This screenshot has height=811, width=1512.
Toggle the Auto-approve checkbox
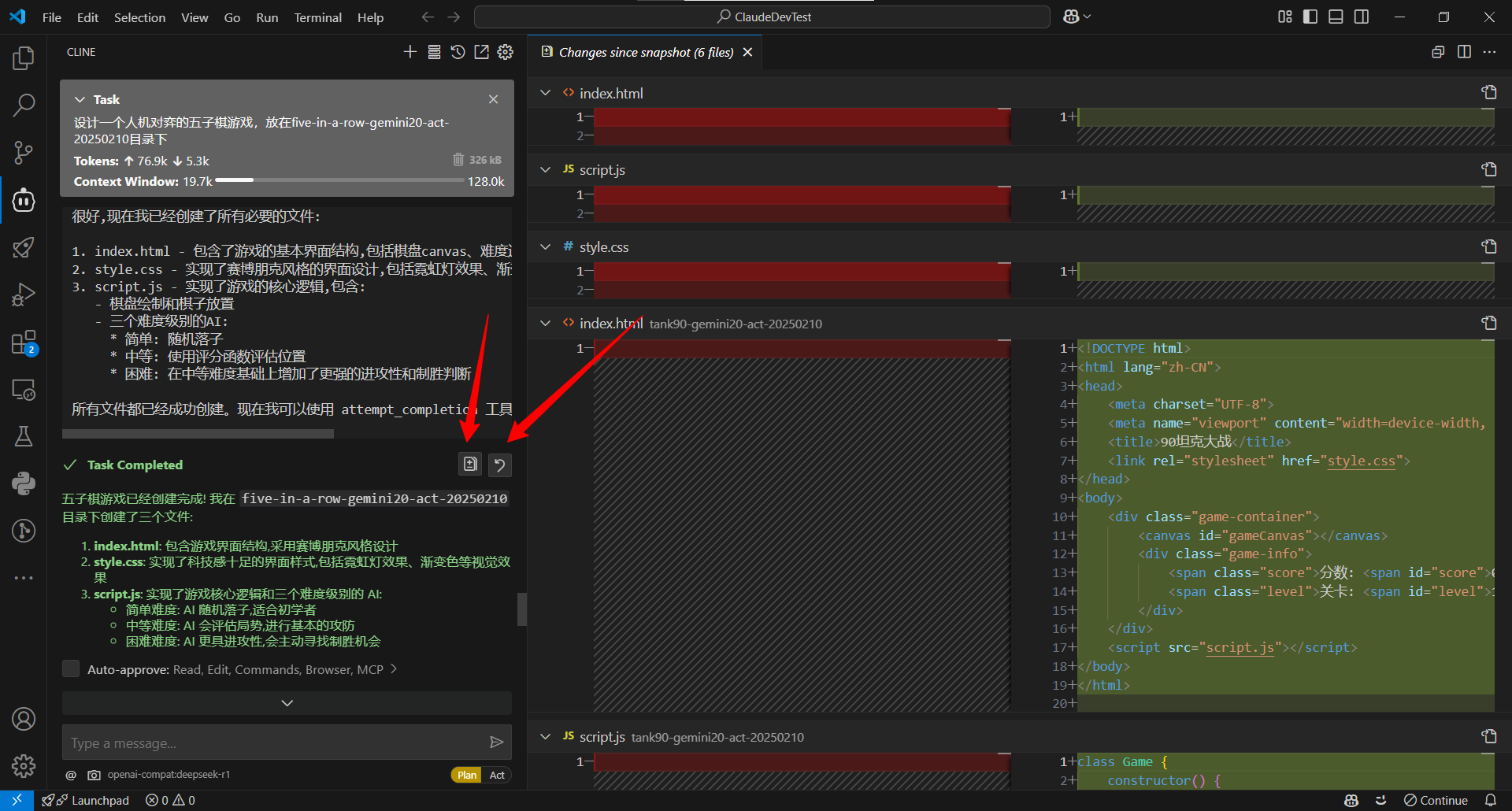[x=71, y=668]
